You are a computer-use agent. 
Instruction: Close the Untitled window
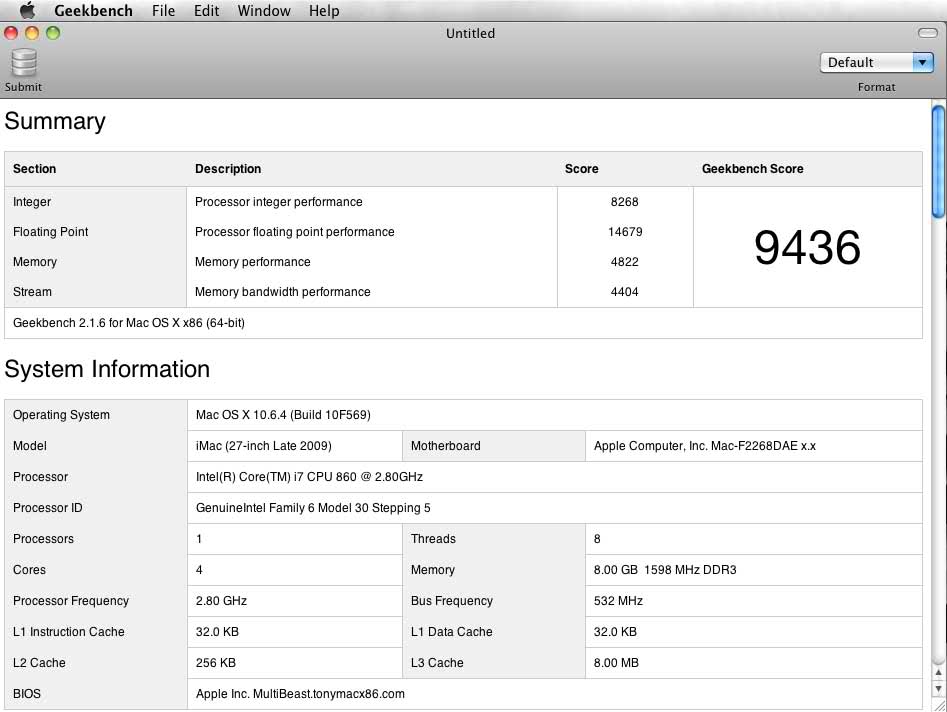(11, 33)
